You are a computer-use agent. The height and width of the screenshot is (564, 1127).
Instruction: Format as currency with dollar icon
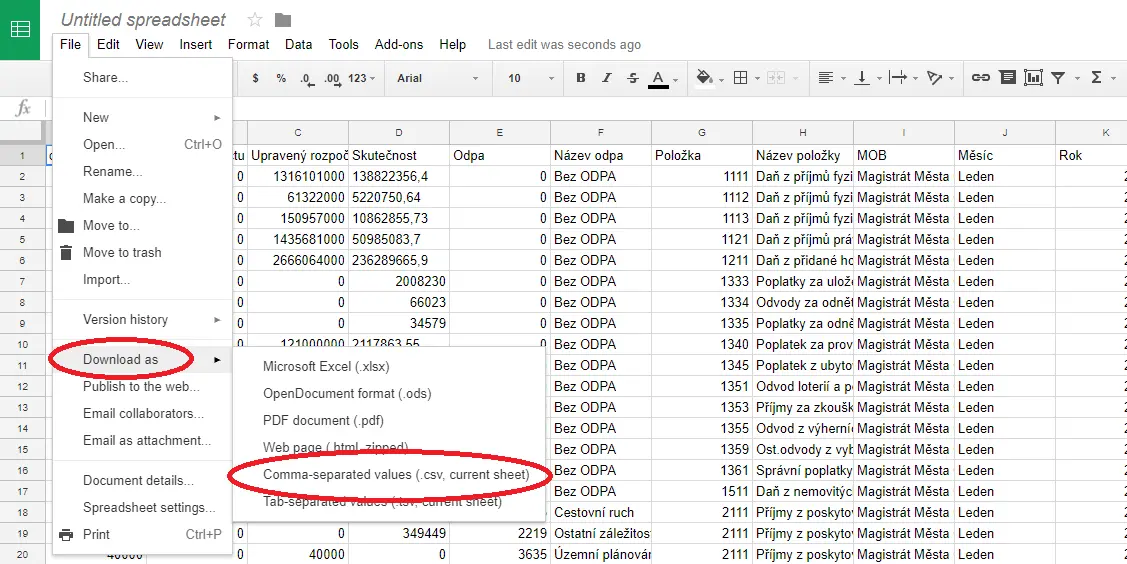coord(255,78)
